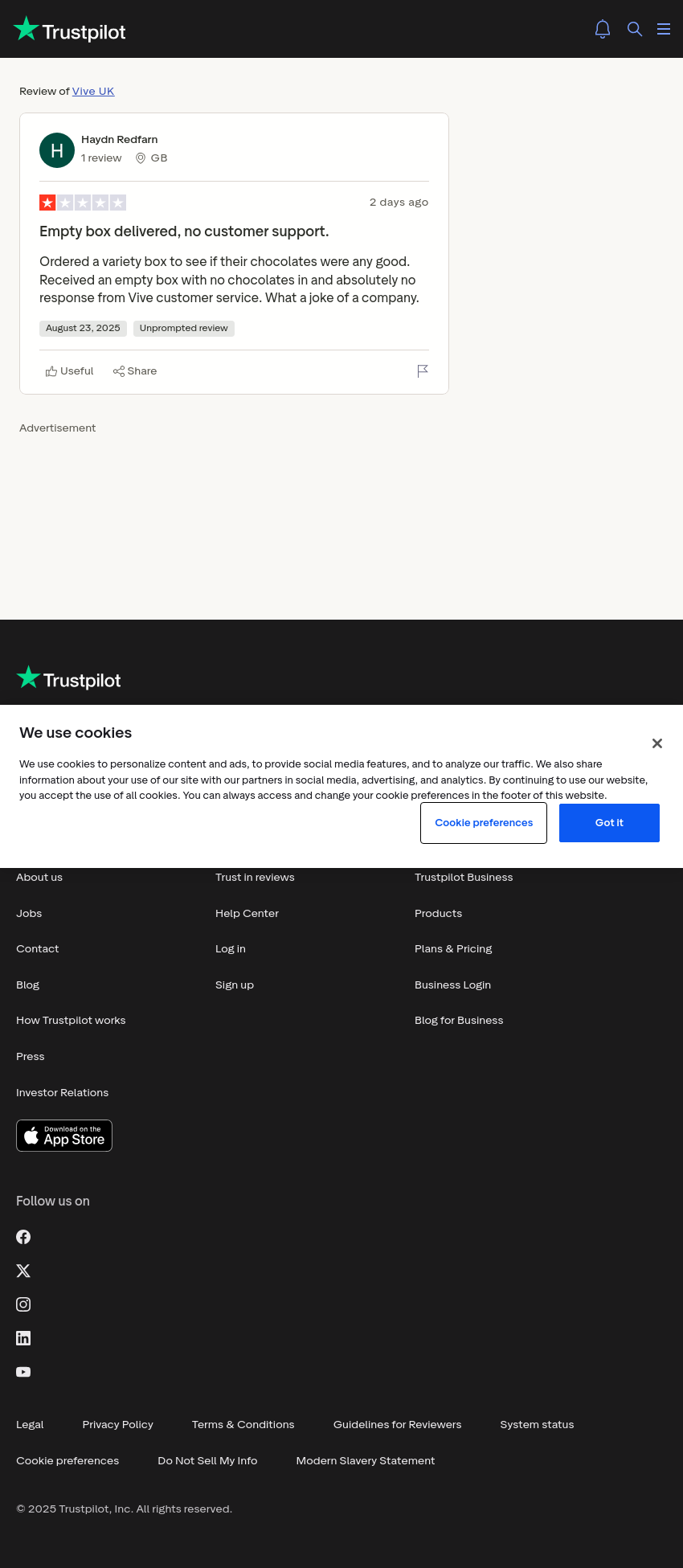Open the Help Center footer link
Image resolution: width=683 pixels, height=1568 pixels.
click(247, 914)
